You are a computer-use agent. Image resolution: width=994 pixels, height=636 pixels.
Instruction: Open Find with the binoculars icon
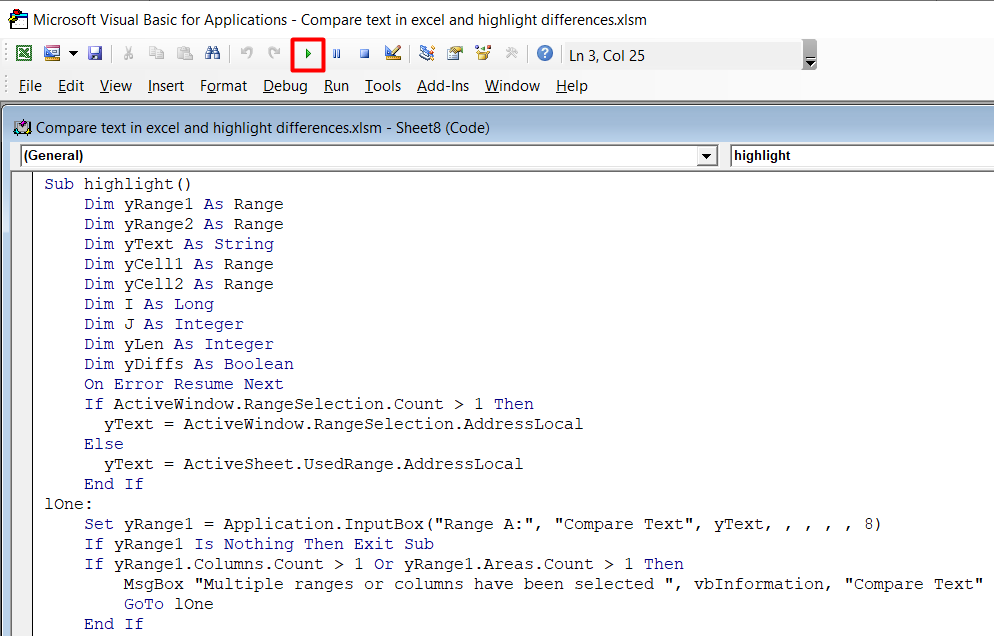coord(212,54)
